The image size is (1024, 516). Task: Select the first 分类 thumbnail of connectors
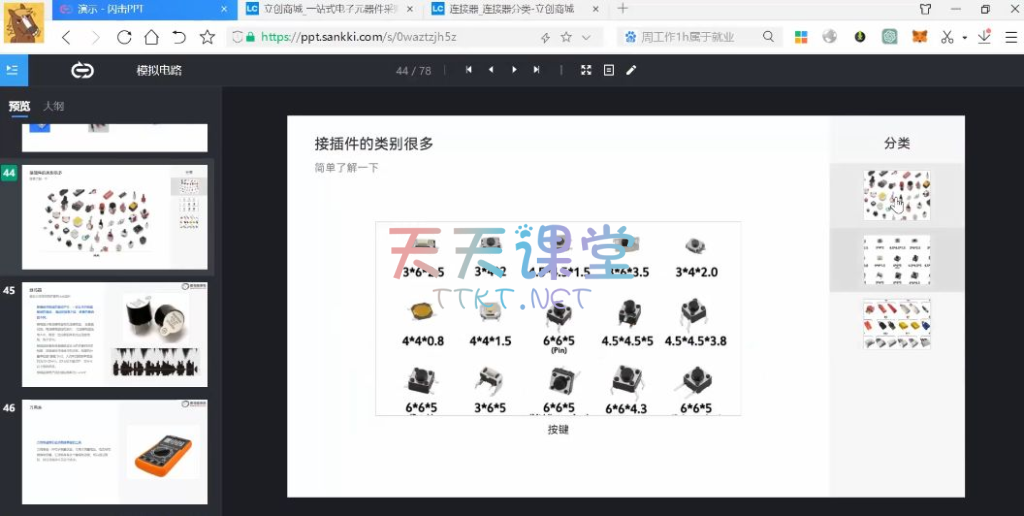pos(896,195)
